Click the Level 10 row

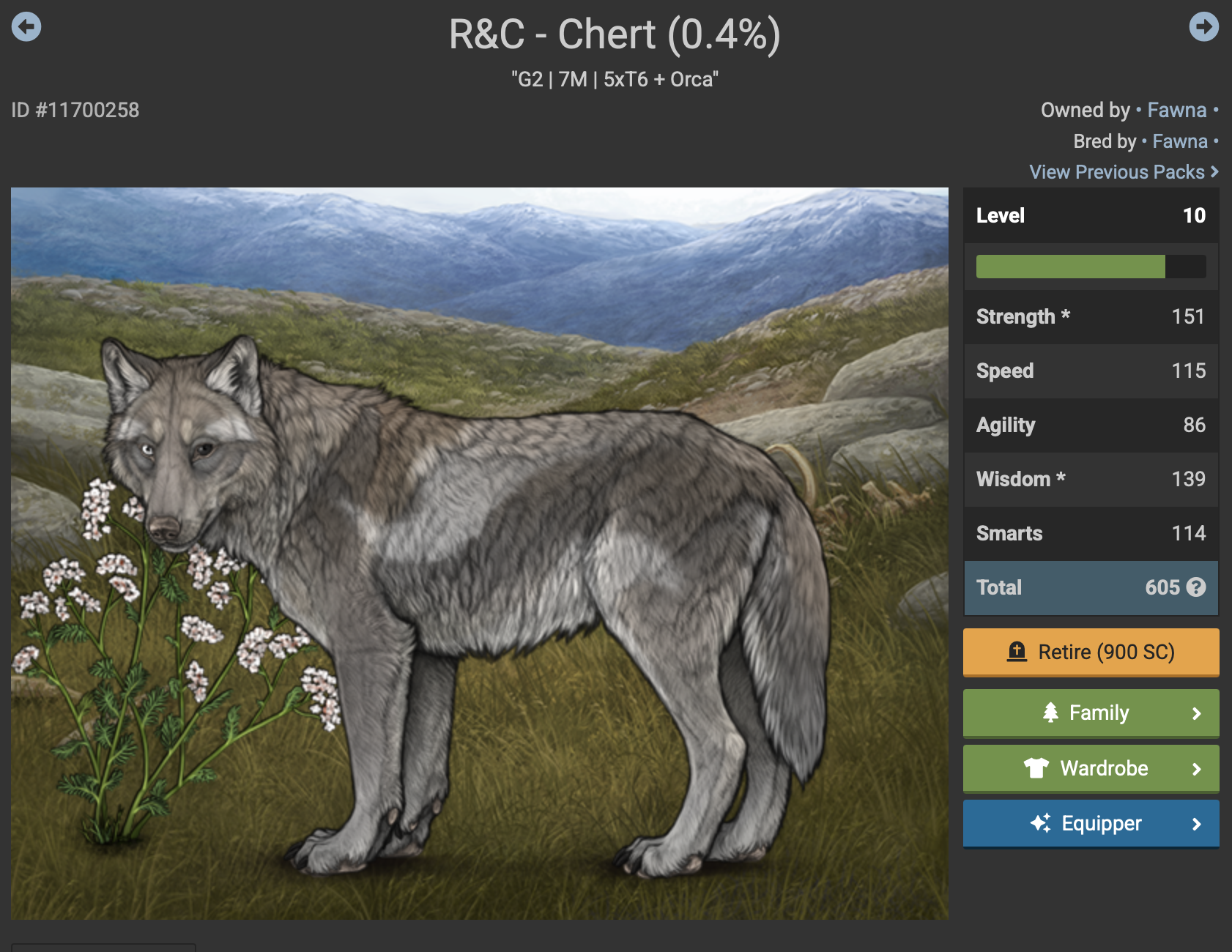1091,215
